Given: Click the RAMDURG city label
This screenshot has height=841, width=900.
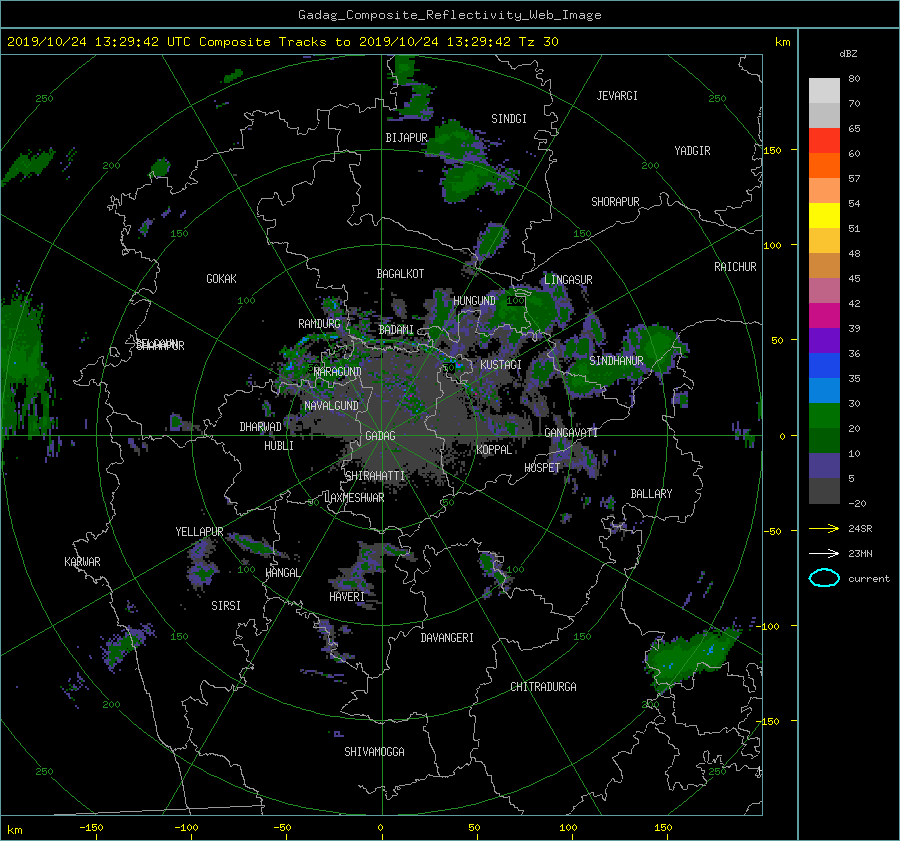Looking at the screenshot, I should click(319, 324).
